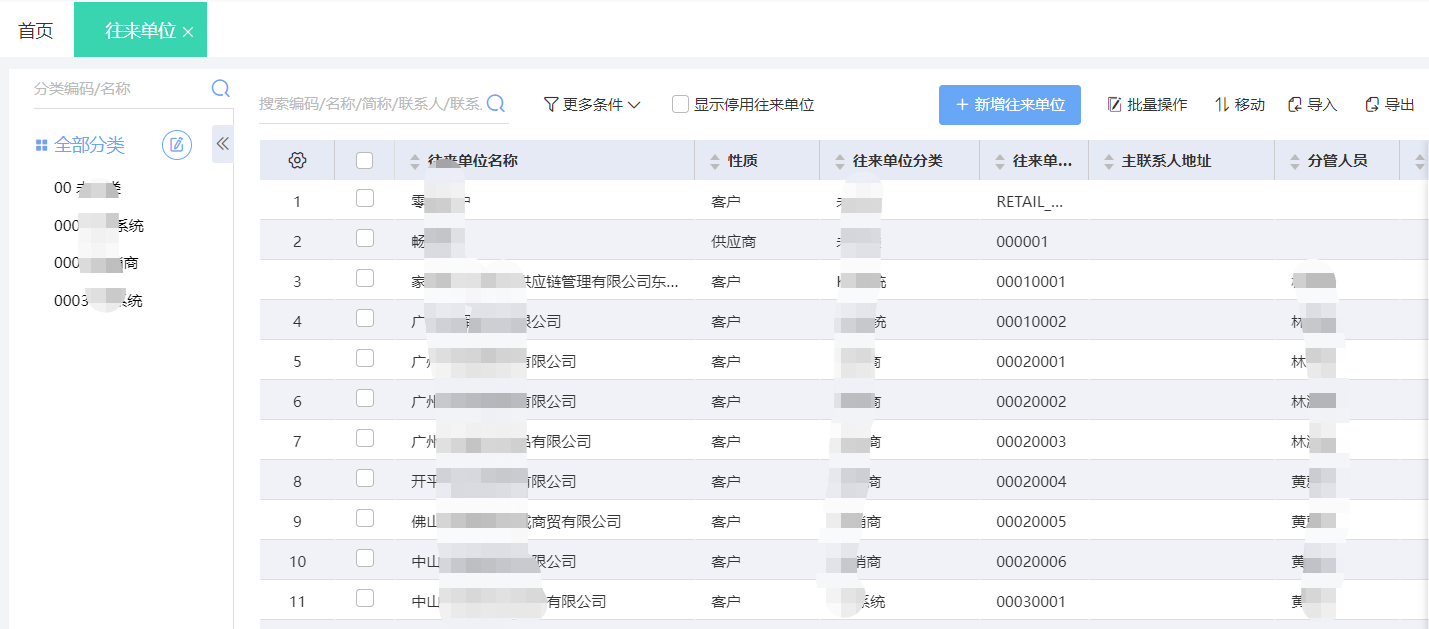Switch to the 首页 tab

tap(36, 31)
